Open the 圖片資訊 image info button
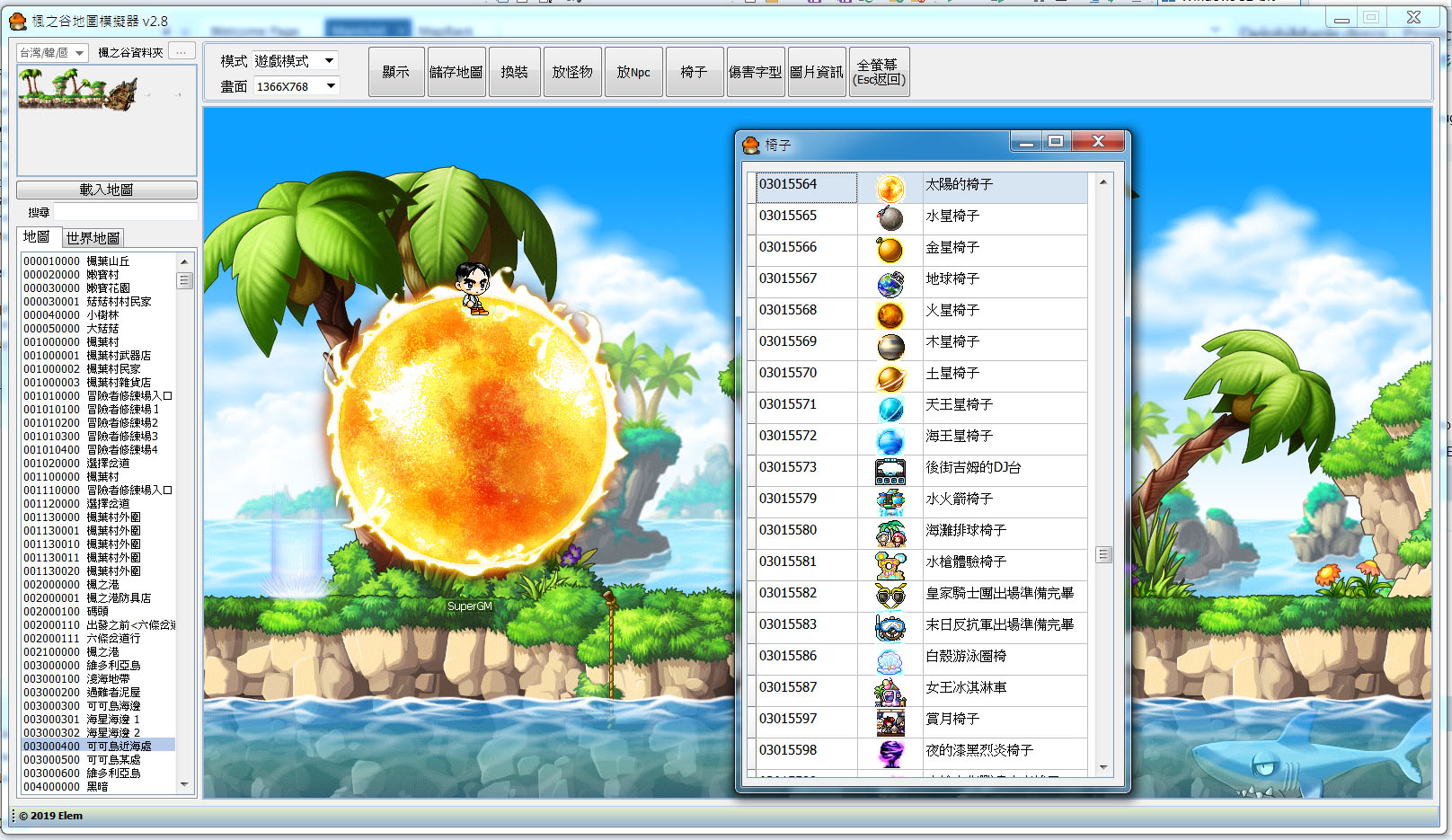 pos(817,72)
